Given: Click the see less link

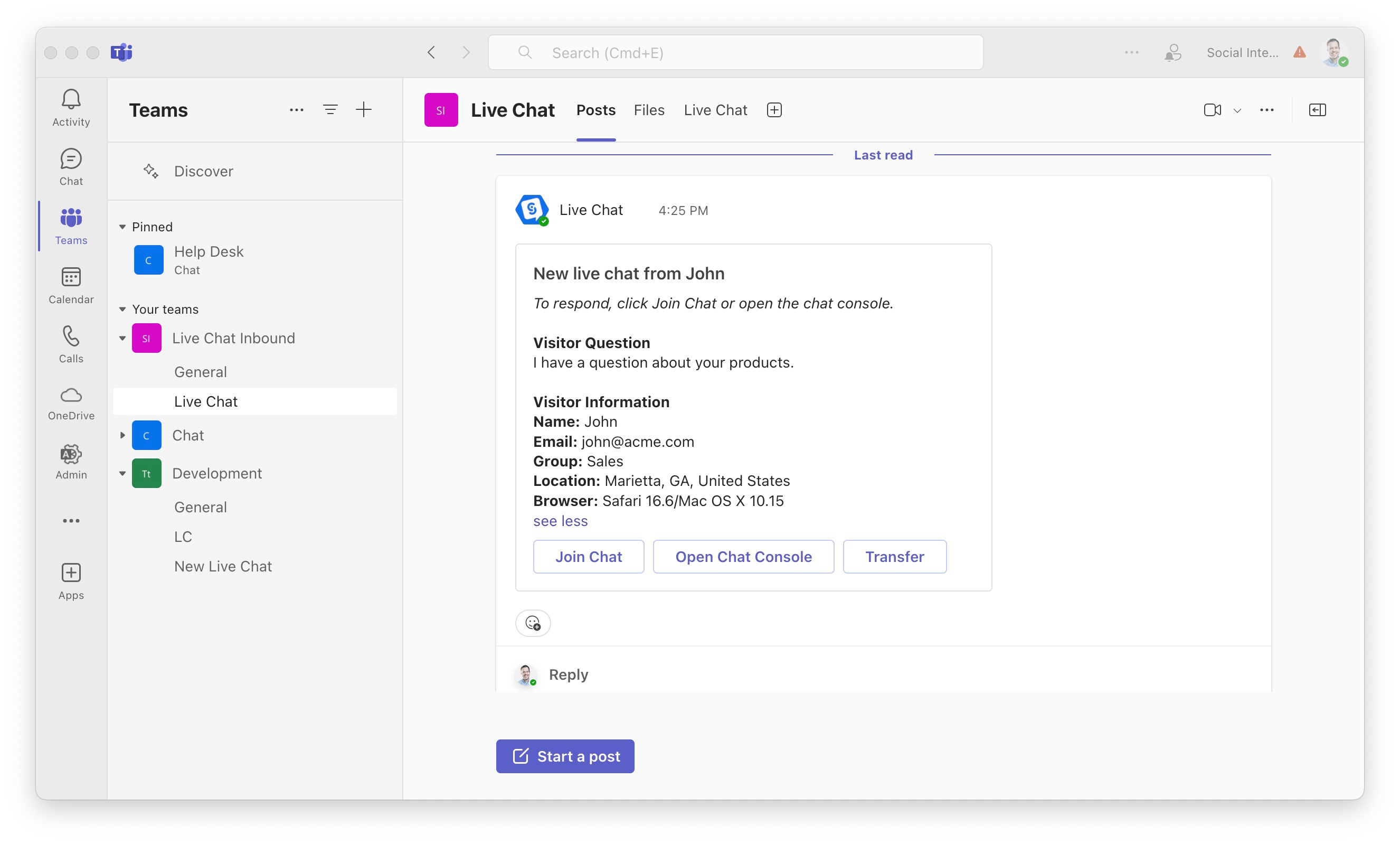Looking at the screenshot, I should 560,521.
